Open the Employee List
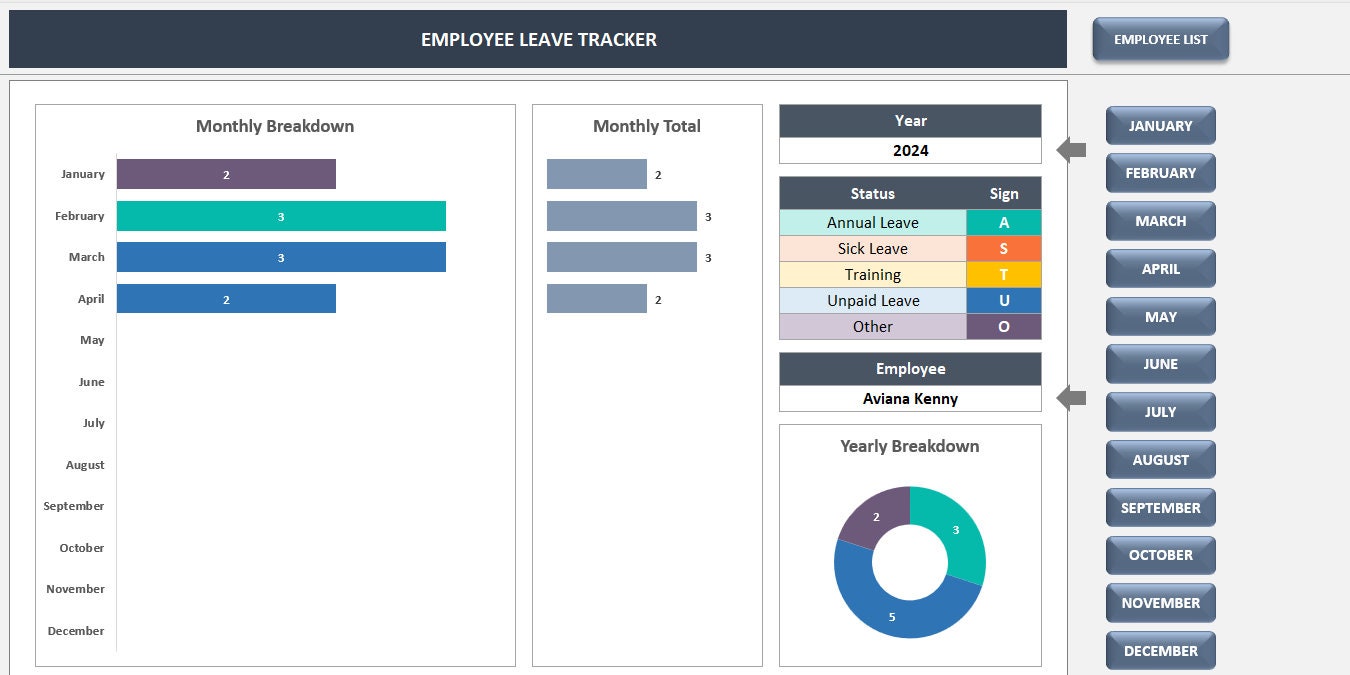Image resolution: width=1350 pixels, height=675 pixels. click(1160, 39)
